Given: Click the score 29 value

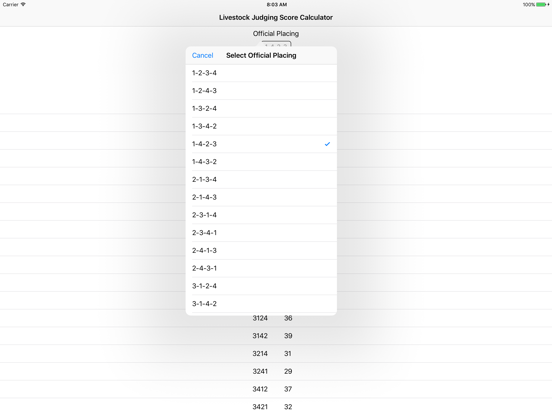Looking at the screenshot, I should click(288, 371).
